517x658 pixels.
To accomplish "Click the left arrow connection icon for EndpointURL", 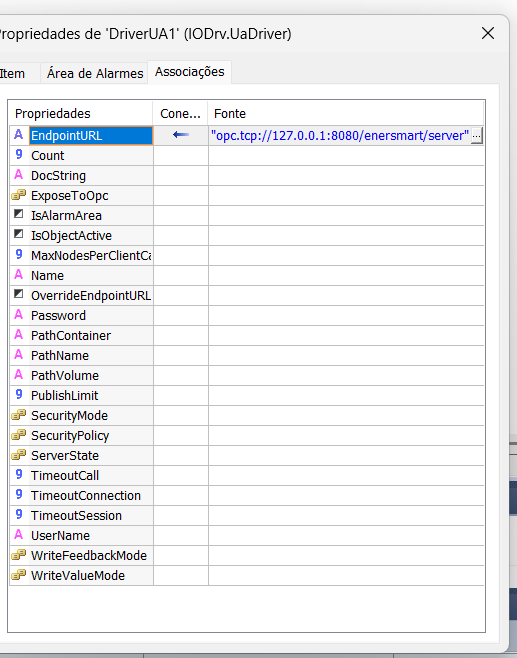I will (181, 135).
